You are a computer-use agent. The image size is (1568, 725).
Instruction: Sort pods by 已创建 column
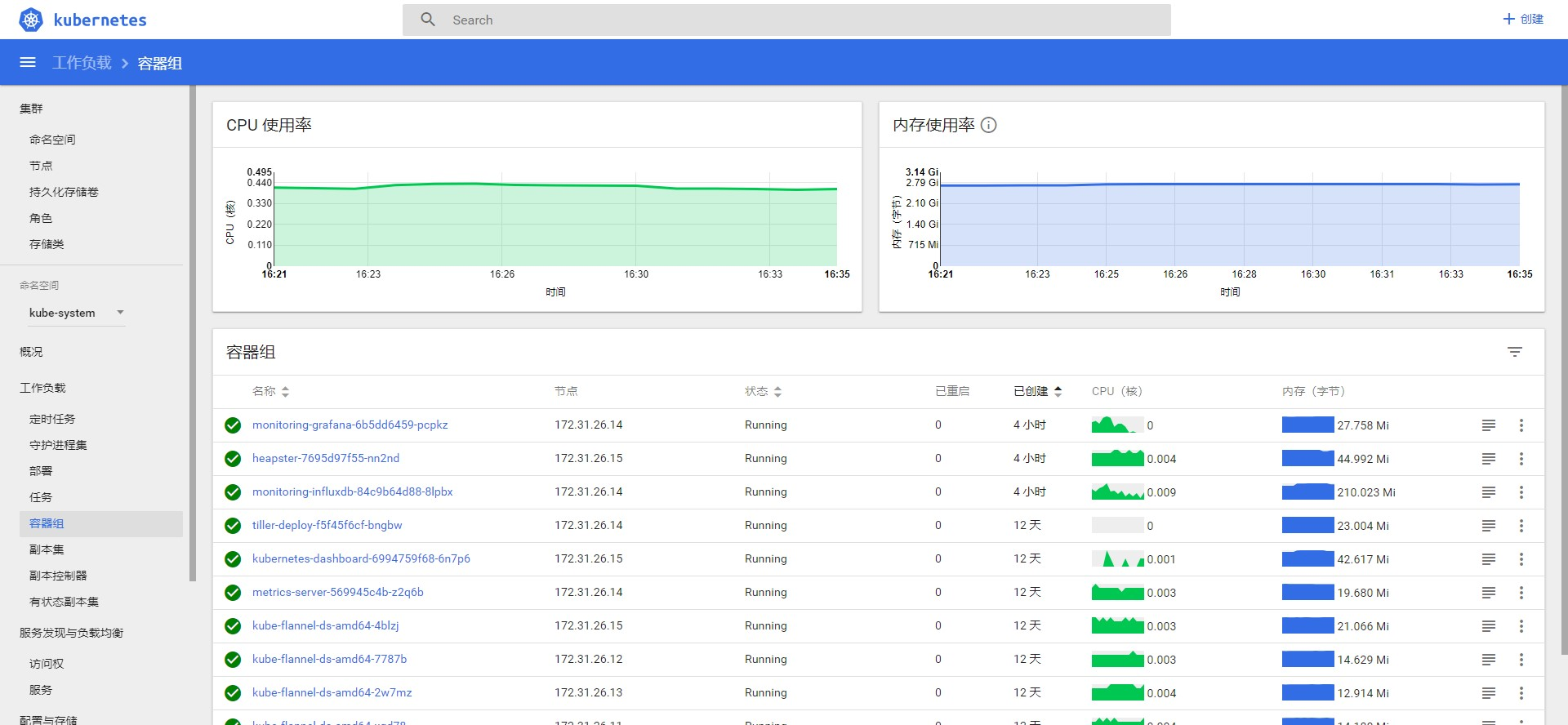[x=1038, y=391]
